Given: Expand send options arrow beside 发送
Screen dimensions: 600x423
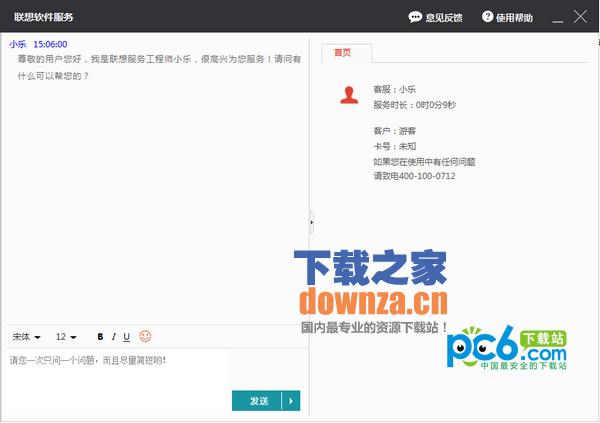Looking at the screenshot, I should [x=291, y=401].
